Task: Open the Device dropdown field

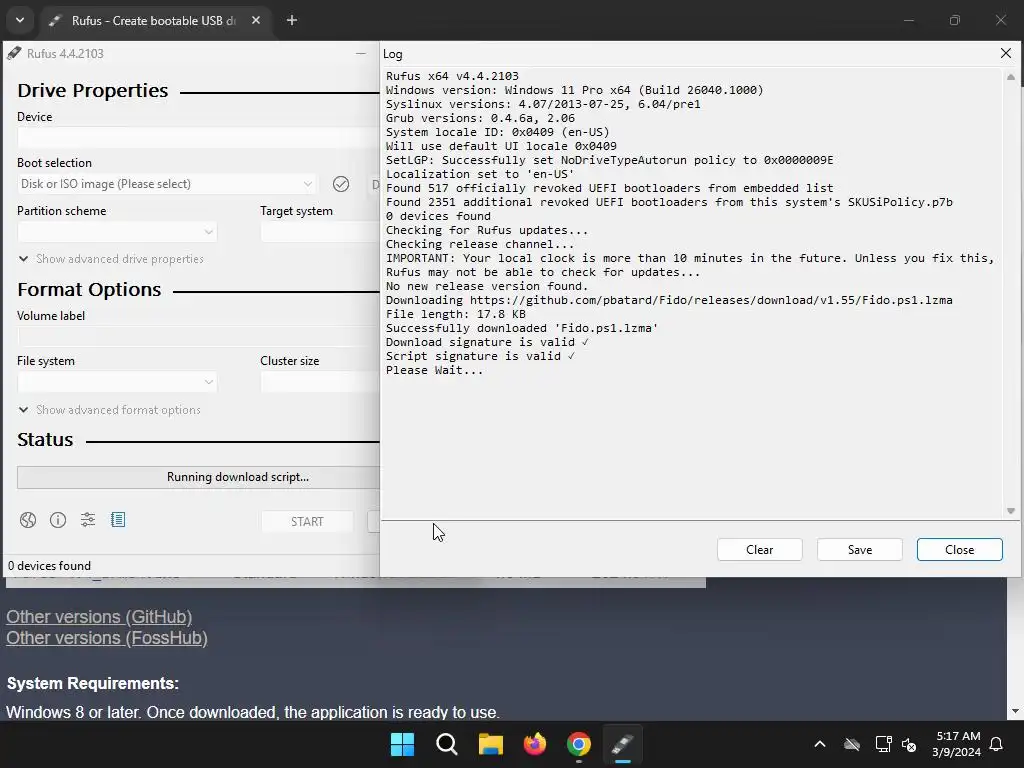Action: [x=198, y=138]
